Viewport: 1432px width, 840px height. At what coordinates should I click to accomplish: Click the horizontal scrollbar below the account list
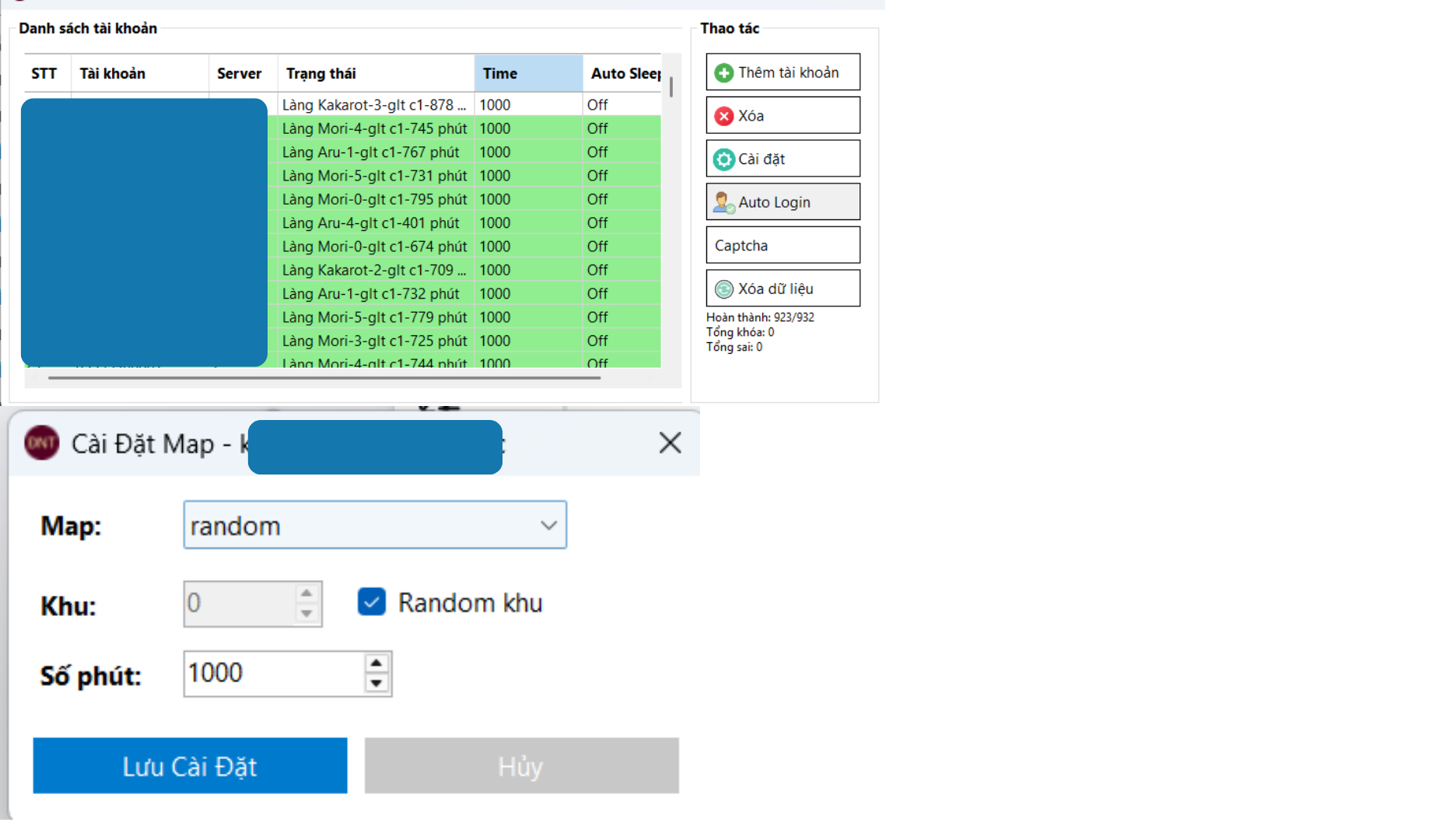324,379
